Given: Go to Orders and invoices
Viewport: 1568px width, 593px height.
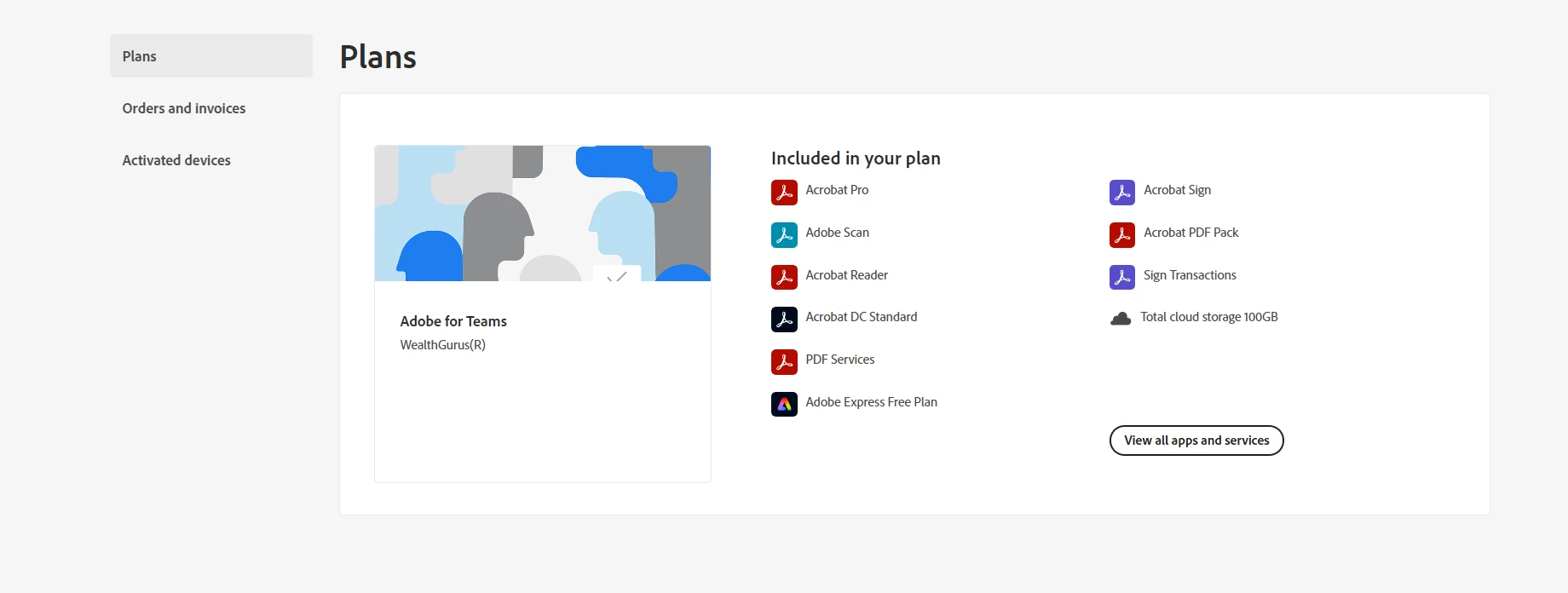Looking at the screenshot, I should click(184, 108).
